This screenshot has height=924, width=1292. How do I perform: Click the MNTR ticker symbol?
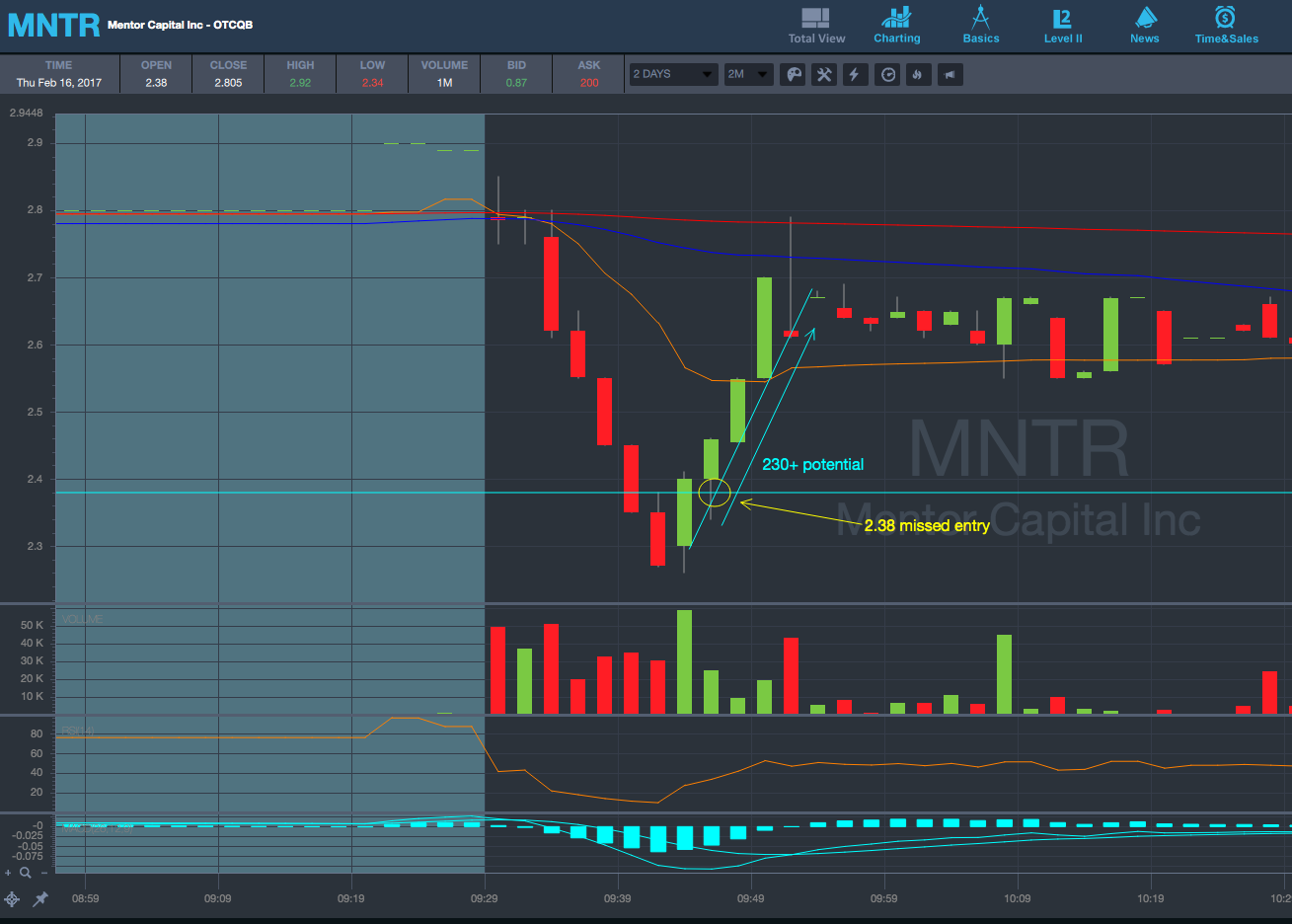pyautogui.click(x=53, y=25)
